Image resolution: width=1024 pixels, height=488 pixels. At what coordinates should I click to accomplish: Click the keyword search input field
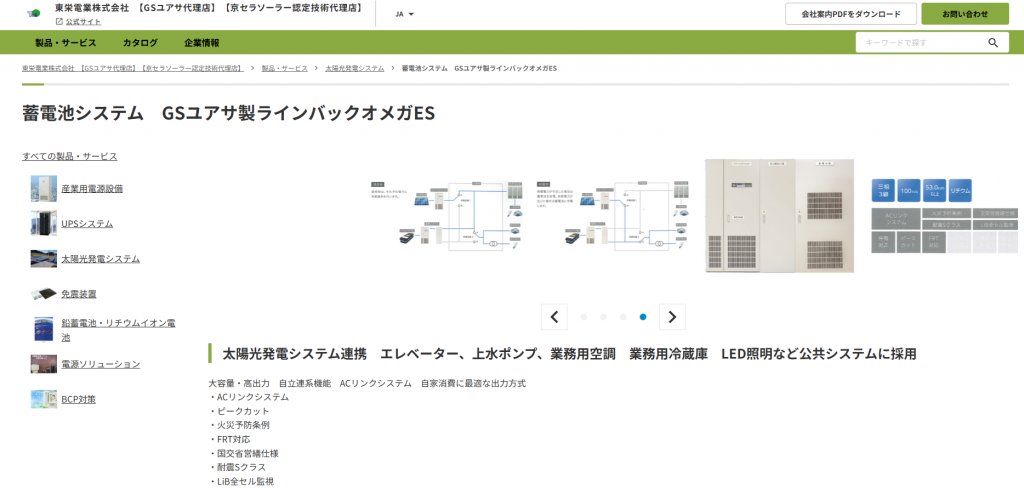coord(918,43)
